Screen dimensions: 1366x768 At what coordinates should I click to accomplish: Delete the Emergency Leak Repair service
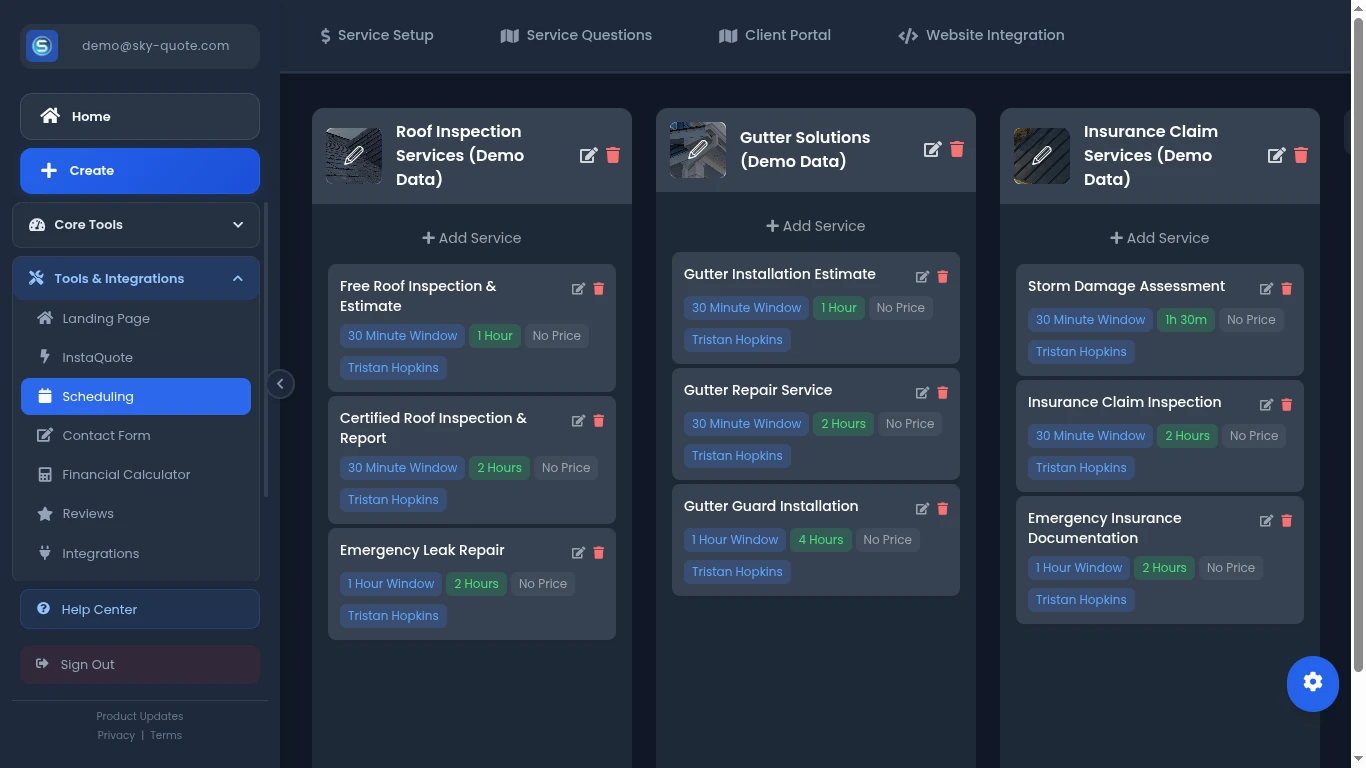pyautogui.click(x=598, y=552)
